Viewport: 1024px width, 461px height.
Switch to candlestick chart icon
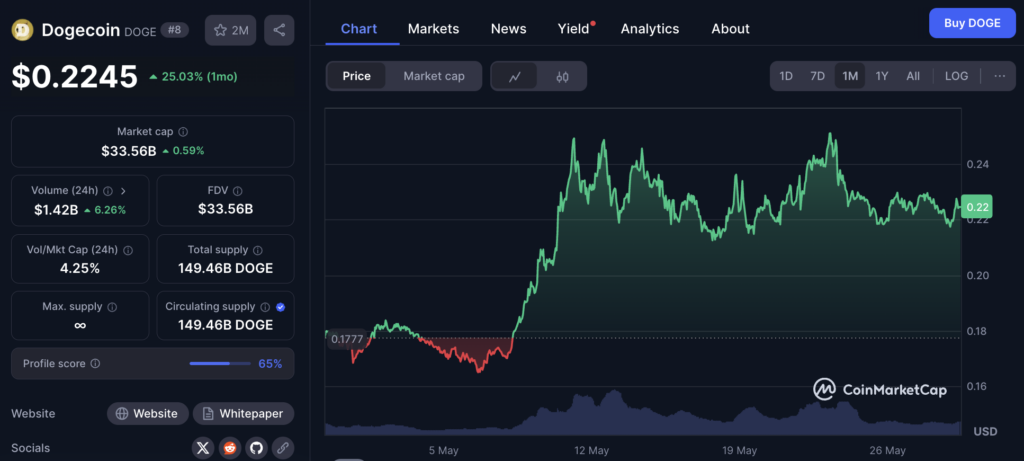(562, 76)
